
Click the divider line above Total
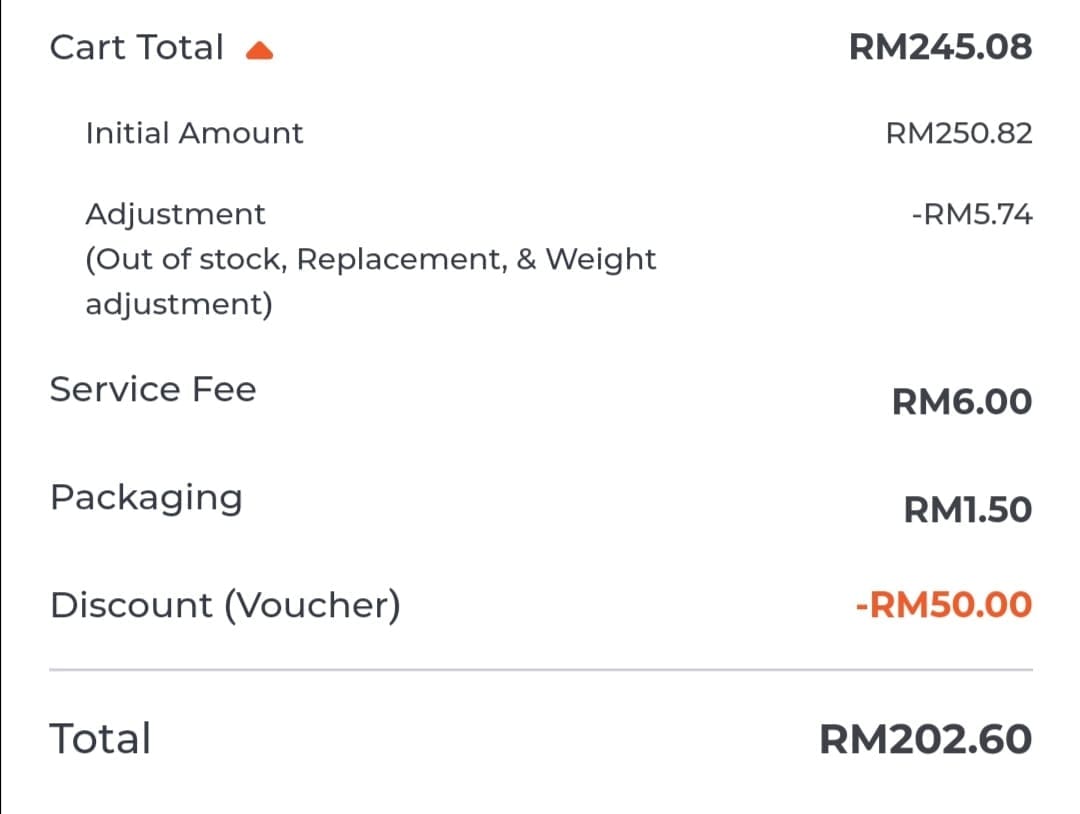(x=541, y=669)
